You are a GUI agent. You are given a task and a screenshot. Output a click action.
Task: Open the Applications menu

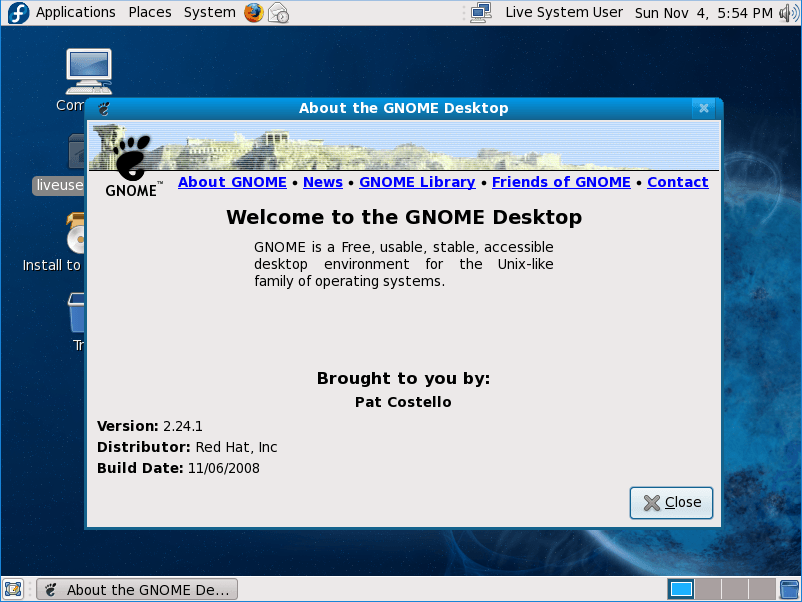click(x=76, y=13)
